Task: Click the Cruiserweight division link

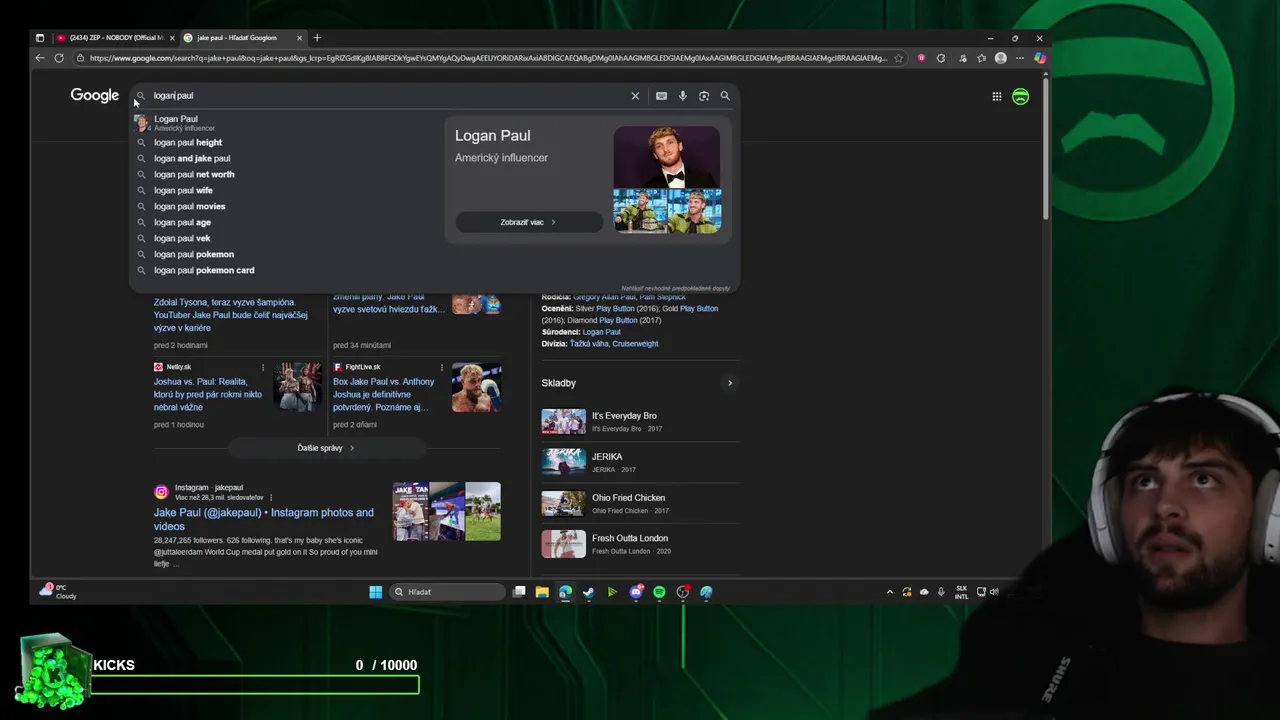Action: click(x=636, y=344)
